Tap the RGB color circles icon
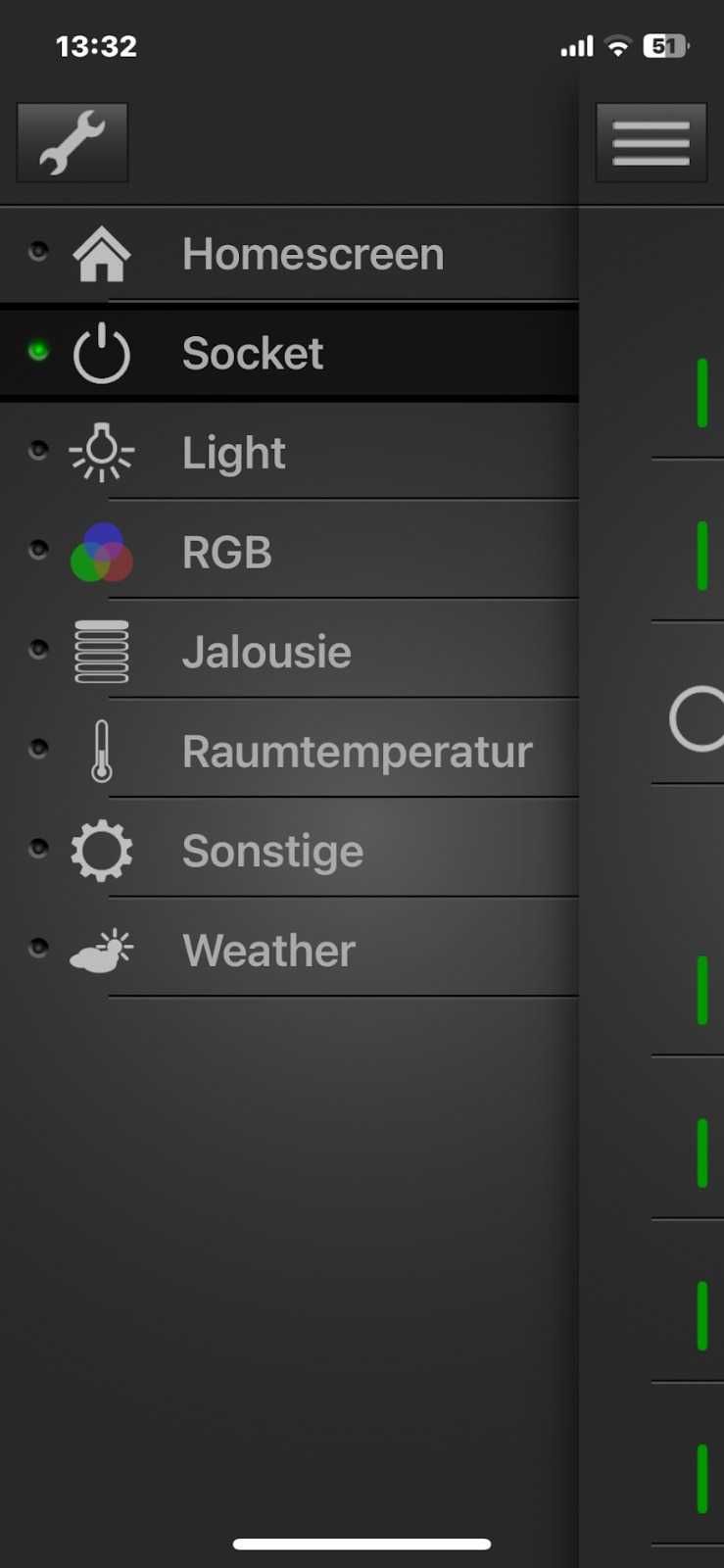This screenshot has height=1568, width=724. (102, 553)
